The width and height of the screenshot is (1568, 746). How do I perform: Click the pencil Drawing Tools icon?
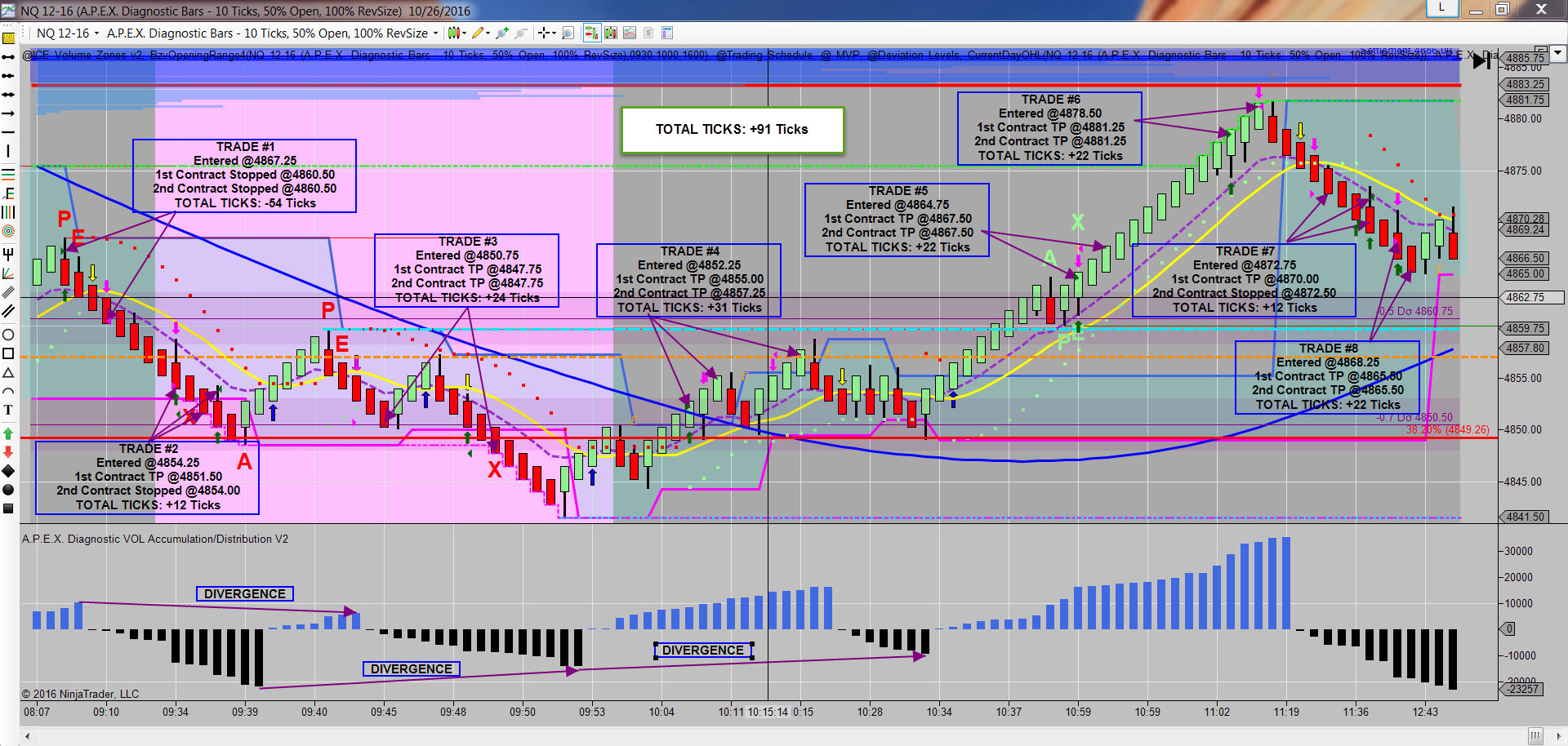(478, 33)
